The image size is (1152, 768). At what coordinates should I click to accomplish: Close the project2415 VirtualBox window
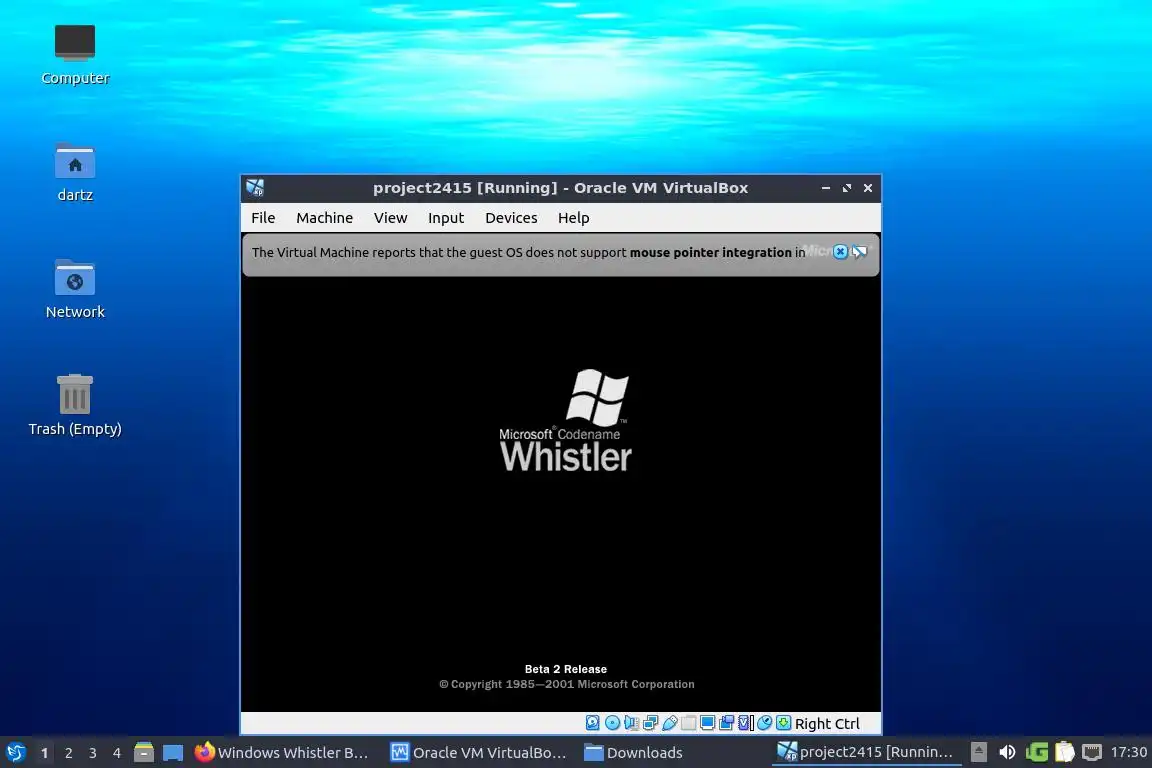click(x=868, y=188)
